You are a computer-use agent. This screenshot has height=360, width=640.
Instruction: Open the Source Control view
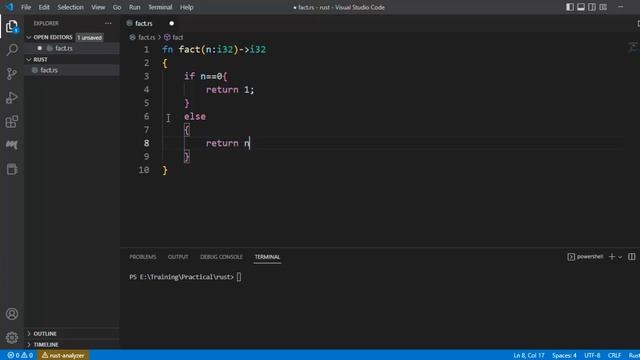pyautogui.click(x=12, y=74)
